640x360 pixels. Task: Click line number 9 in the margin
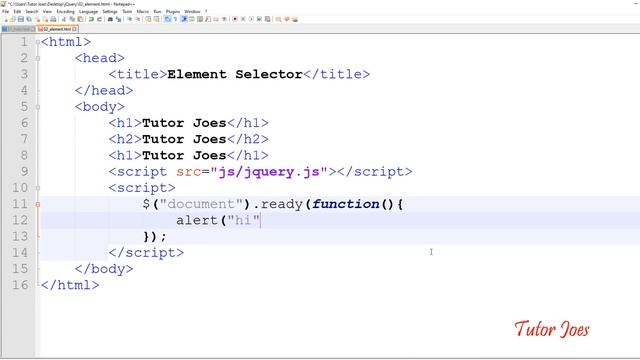tap(24, 172)
